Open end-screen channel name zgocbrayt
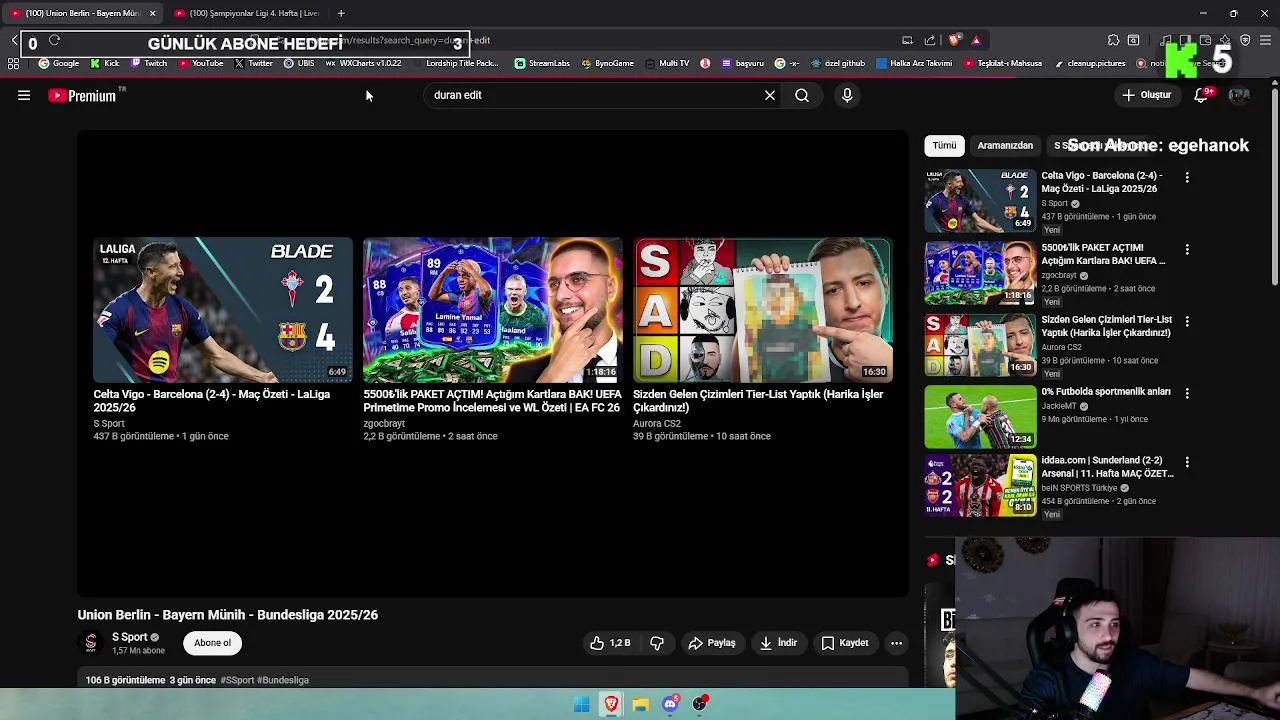This screenshot has width=1280, height=720. click(x=384, y=423)
